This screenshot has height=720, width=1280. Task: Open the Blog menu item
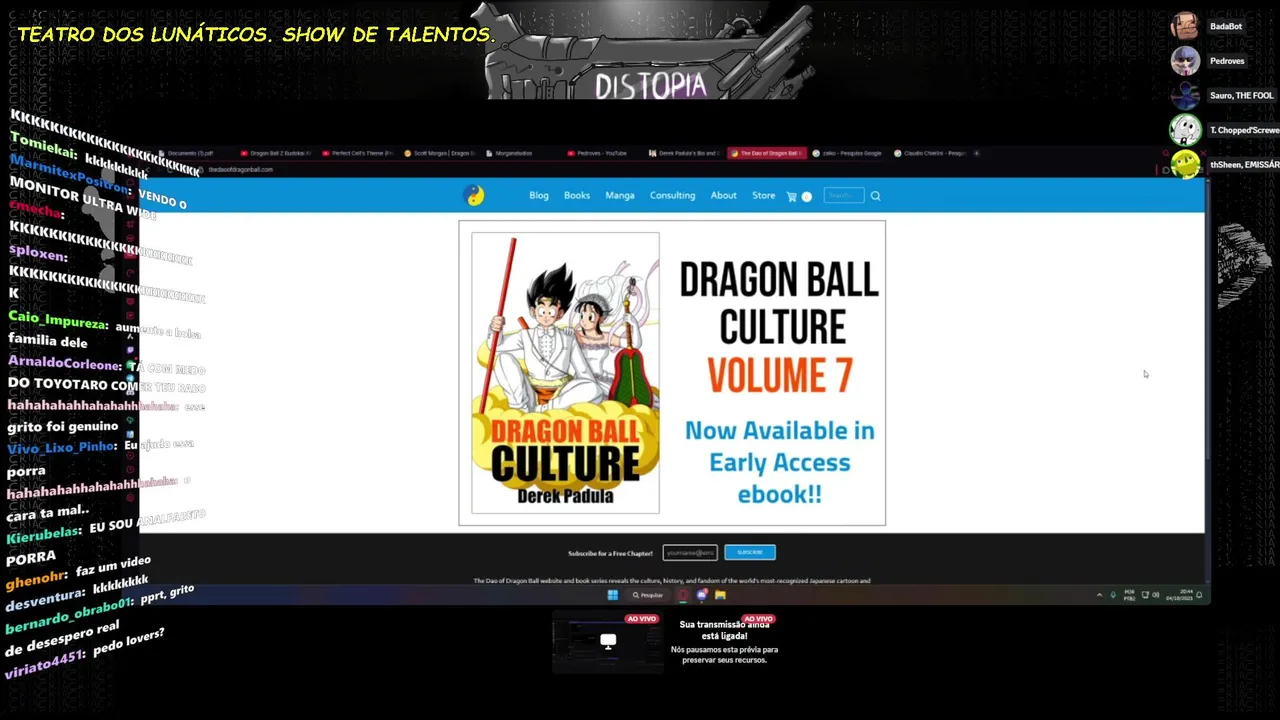point(539,195)
